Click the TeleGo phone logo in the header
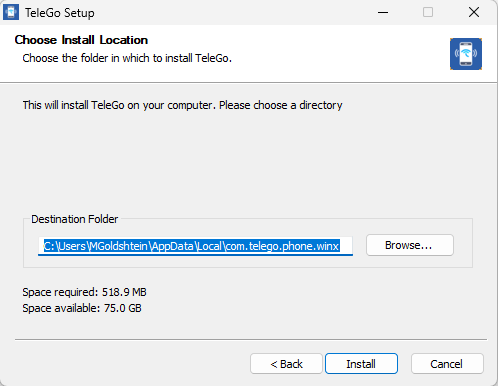498x386 pixels. tap(466, 54)
